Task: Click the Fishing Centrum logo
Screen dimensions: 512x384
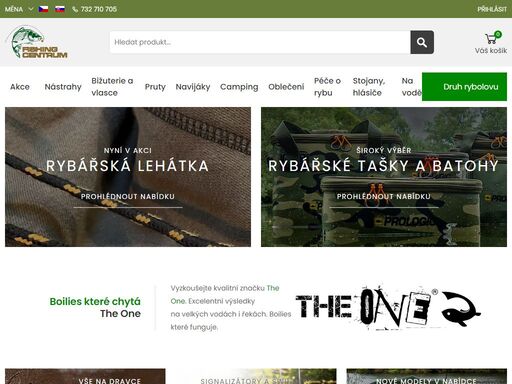Action: [38, 42]
